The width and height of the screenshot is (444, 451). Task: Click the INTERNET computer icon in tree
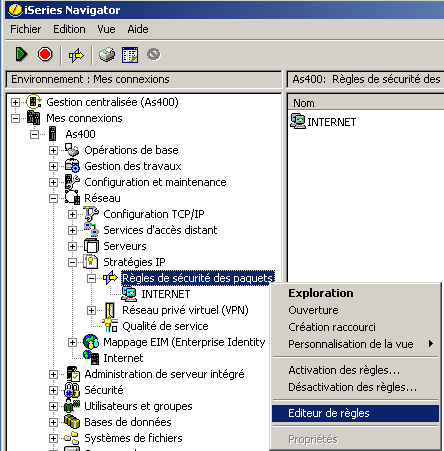click(x=129, y=294)
